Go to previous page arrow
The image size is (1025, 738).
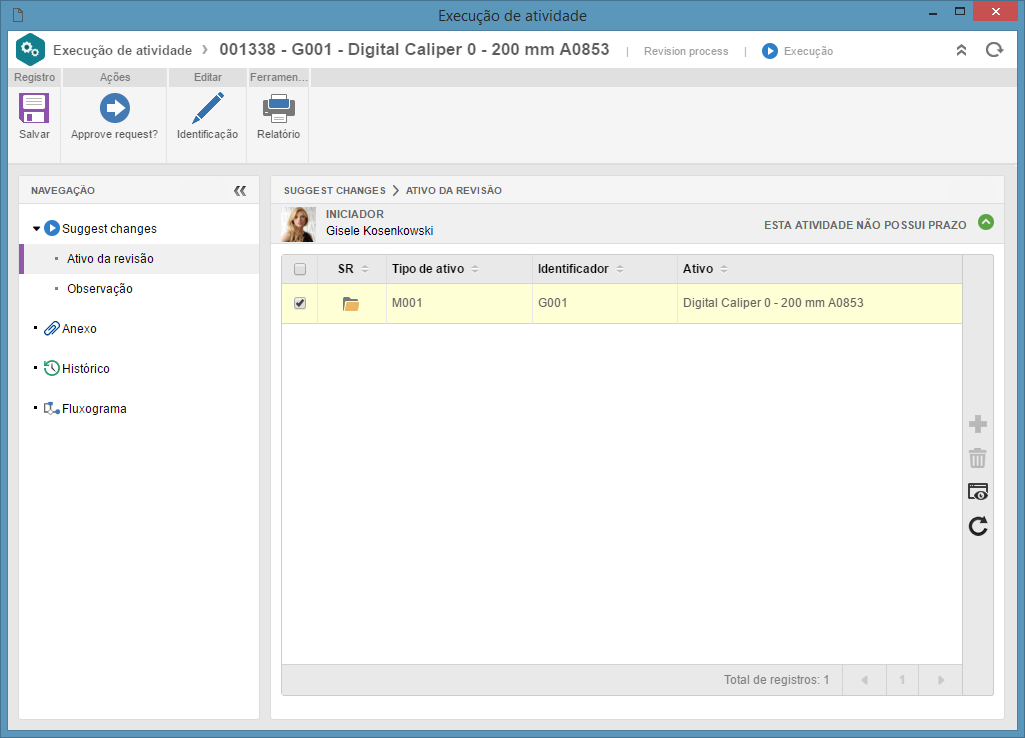[x=864, y=680]
